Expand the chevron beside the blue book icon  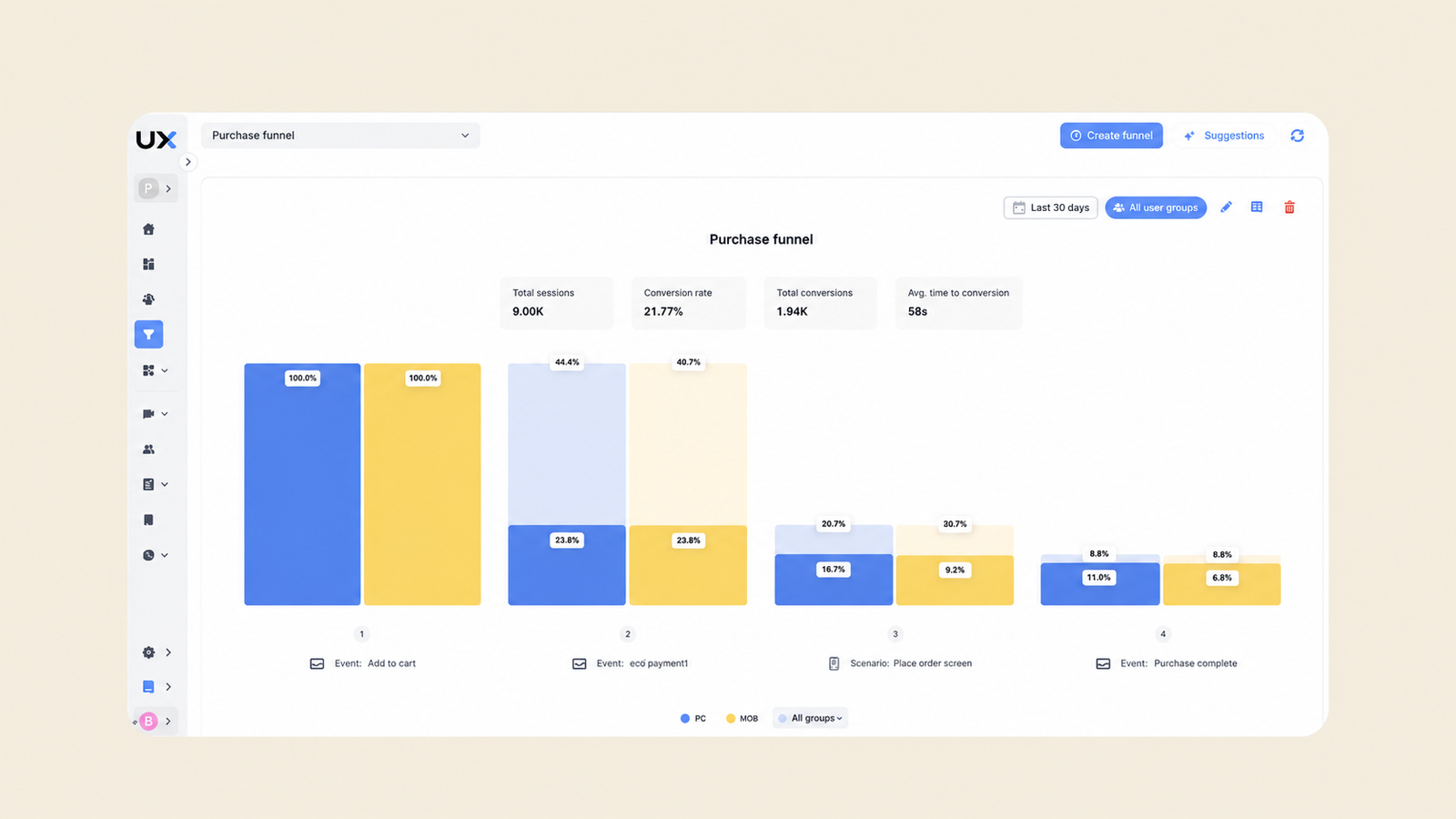pos(168,687)
